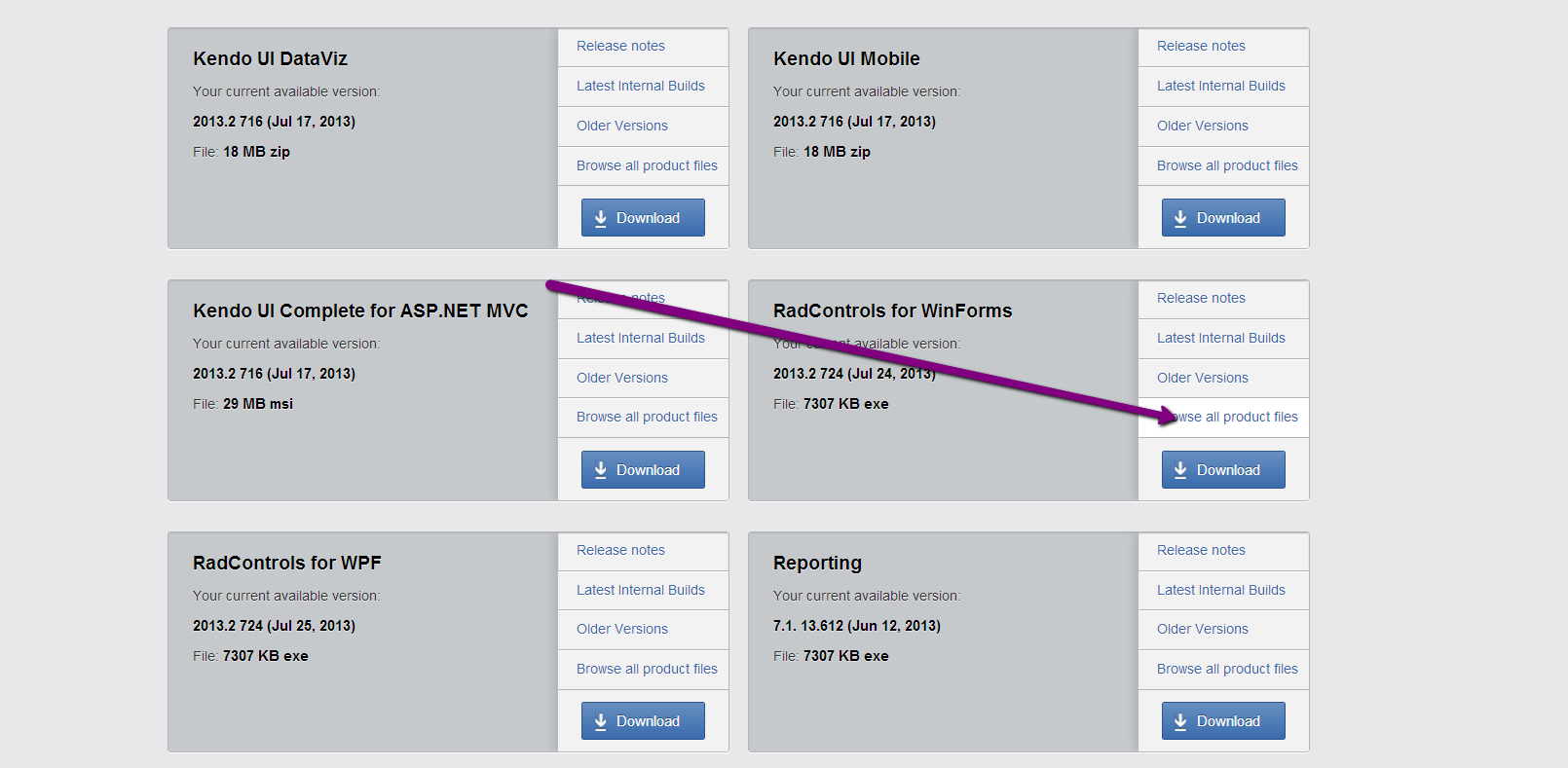
Task: Browse all product files for RadControls for WinForms
Action: pyautogui.click(x=1239, y=417)
